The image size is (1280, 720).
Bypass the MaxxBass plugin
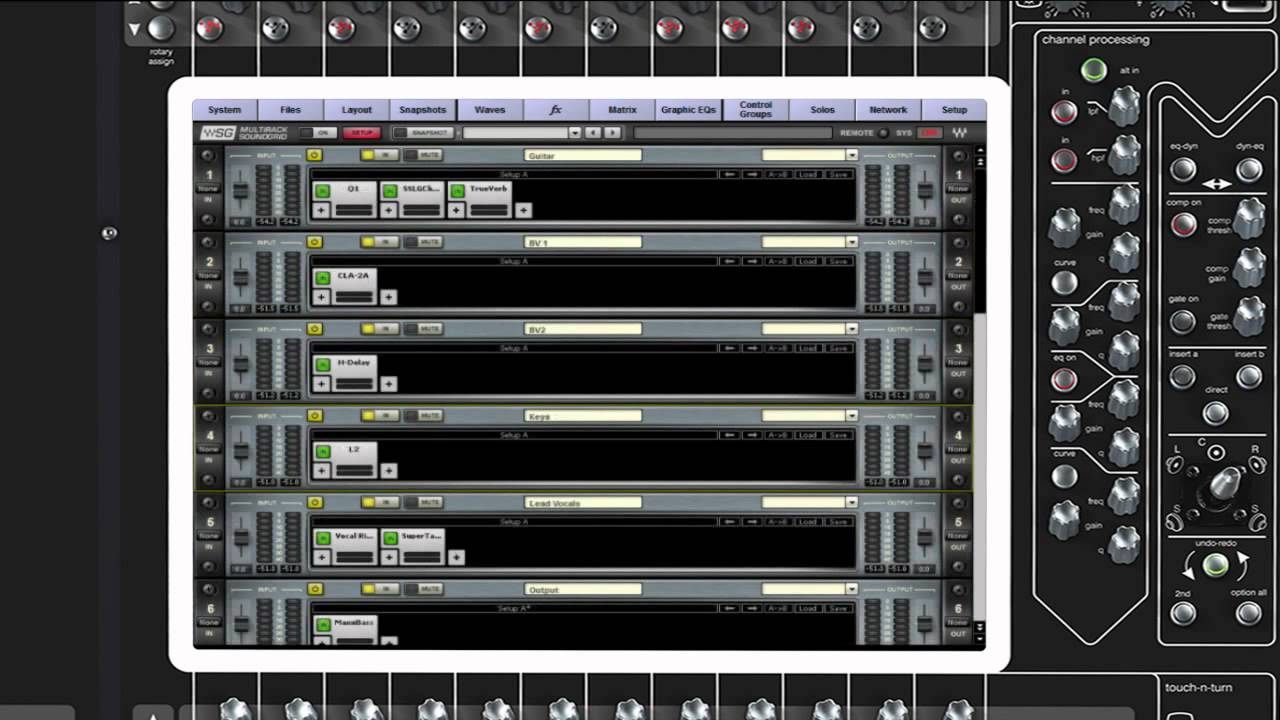322,625
